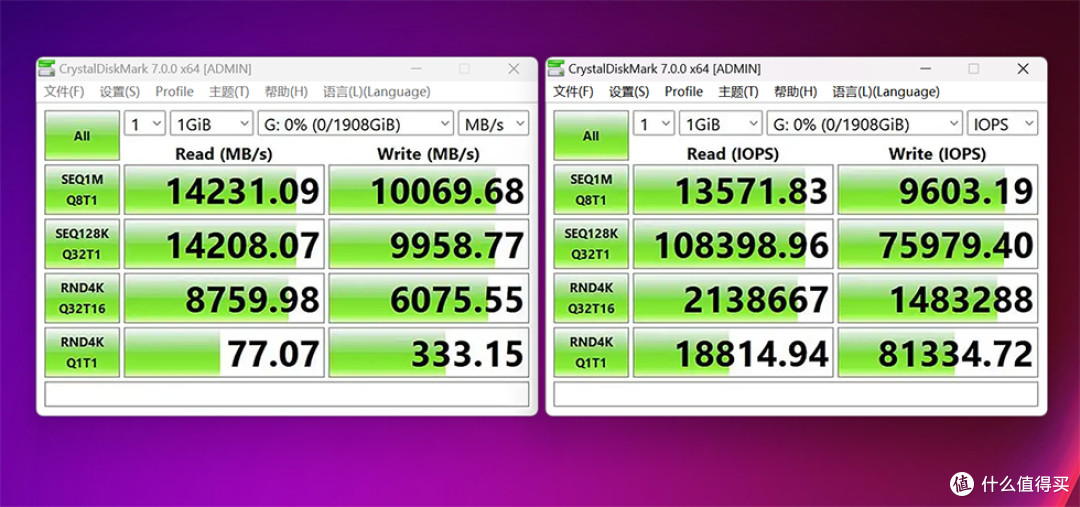Screen dimensions: 1080x507
Task: Start RND4K Q32T16 test in right window
Action: click(x=591, y=298)
